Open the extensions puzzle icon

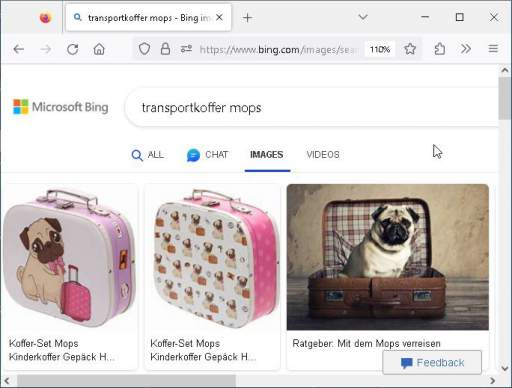(440, 49)
